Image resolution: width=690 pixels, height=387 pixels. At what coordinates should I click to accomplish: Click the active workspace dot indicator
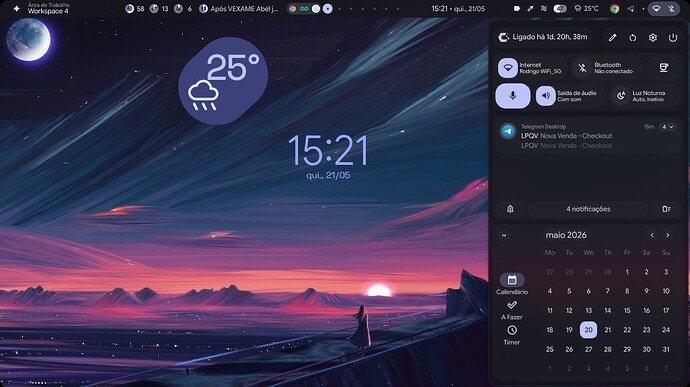(328, 9)
